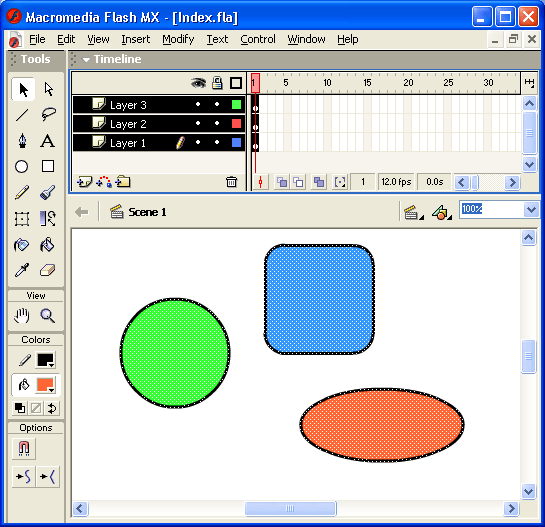Turn on Onion Skin Outlines
Viewport: 545px width, 527px height.
[298, 182]
